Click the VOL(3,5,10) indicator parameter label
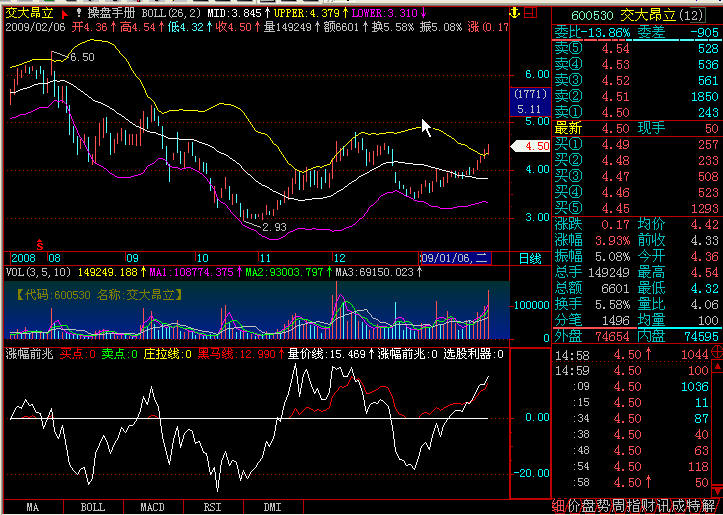The width and height of the screenshot is (723, 515). (x=39, y=272)
